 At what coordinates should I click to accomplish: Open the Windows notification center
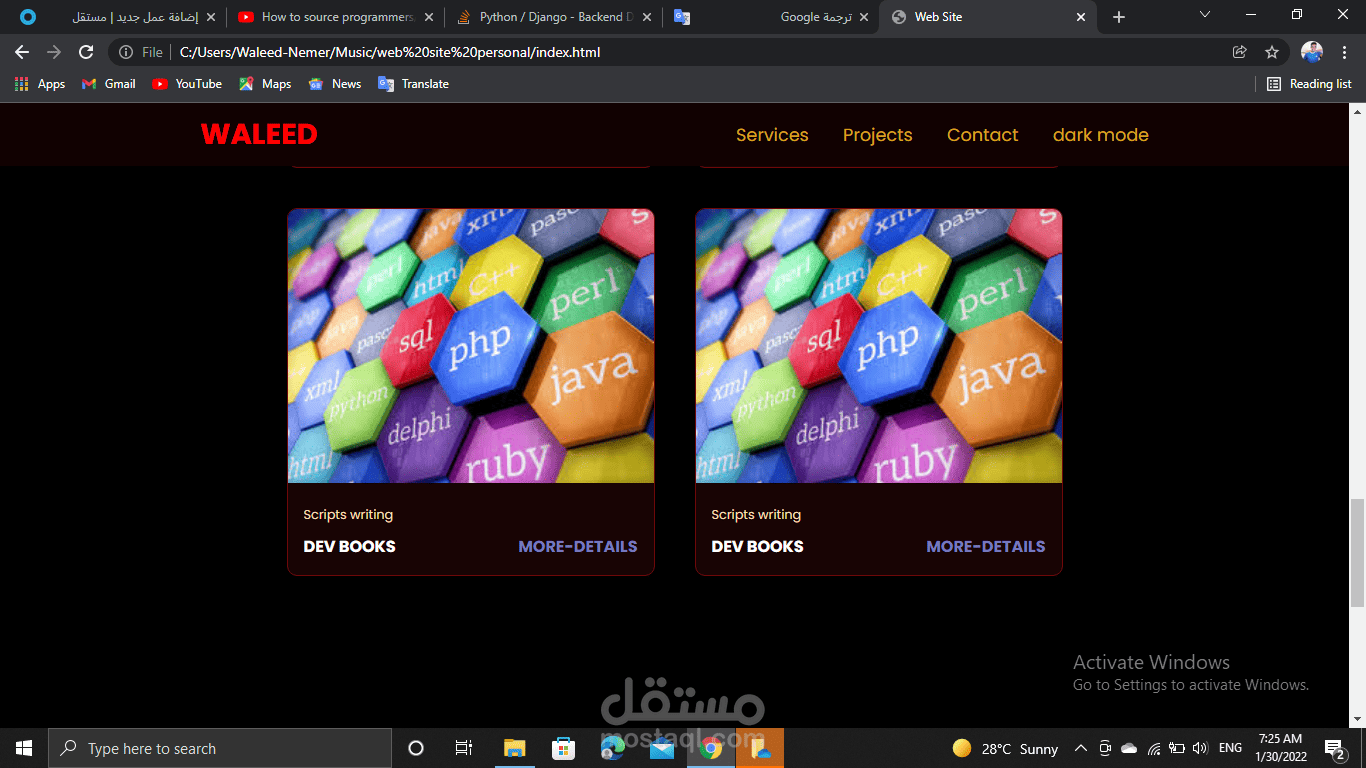pyautogui.click(x=1335, y=748)
